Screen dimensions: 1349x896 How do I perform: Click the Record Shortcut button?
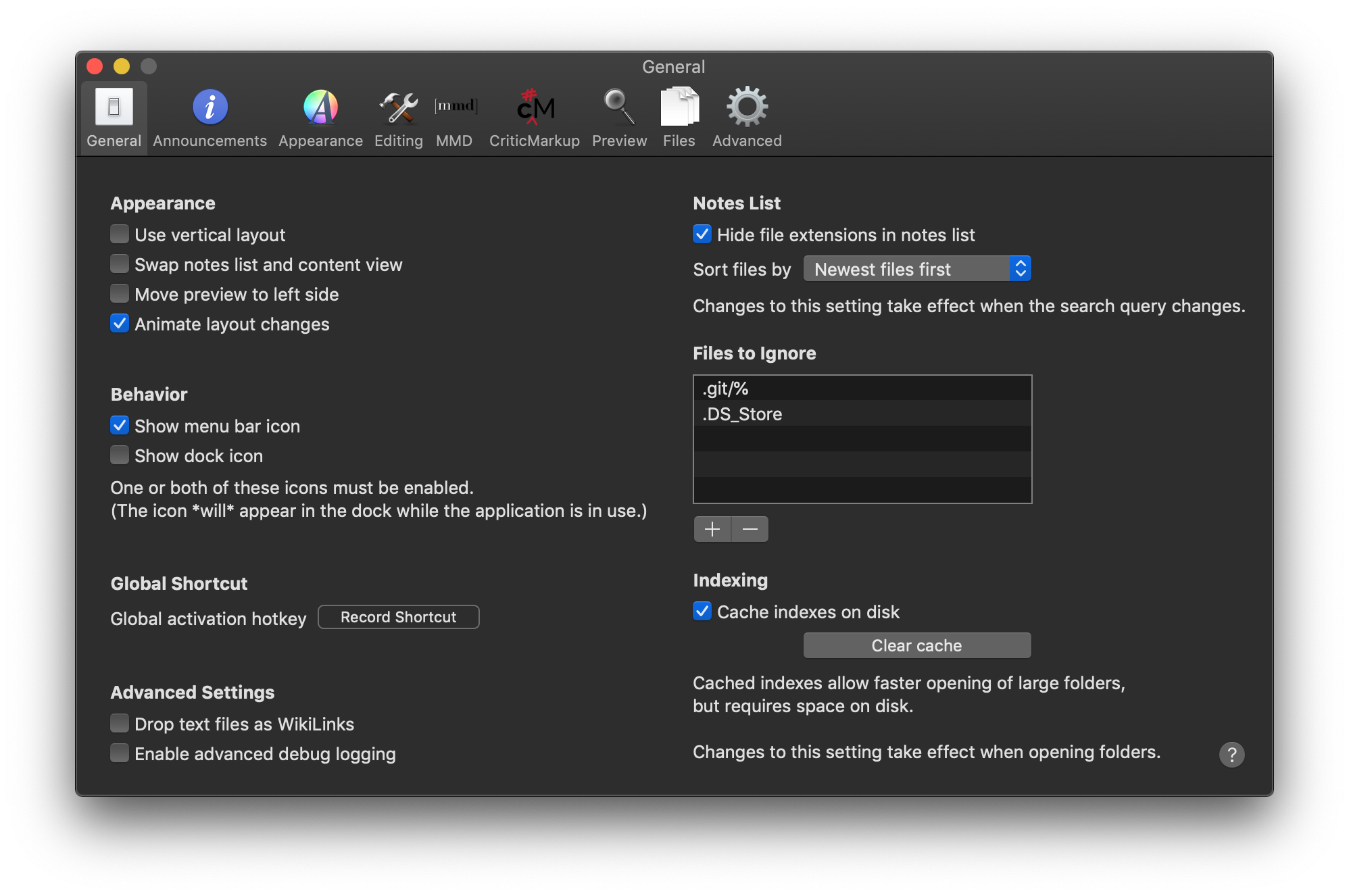click(398, 617)
